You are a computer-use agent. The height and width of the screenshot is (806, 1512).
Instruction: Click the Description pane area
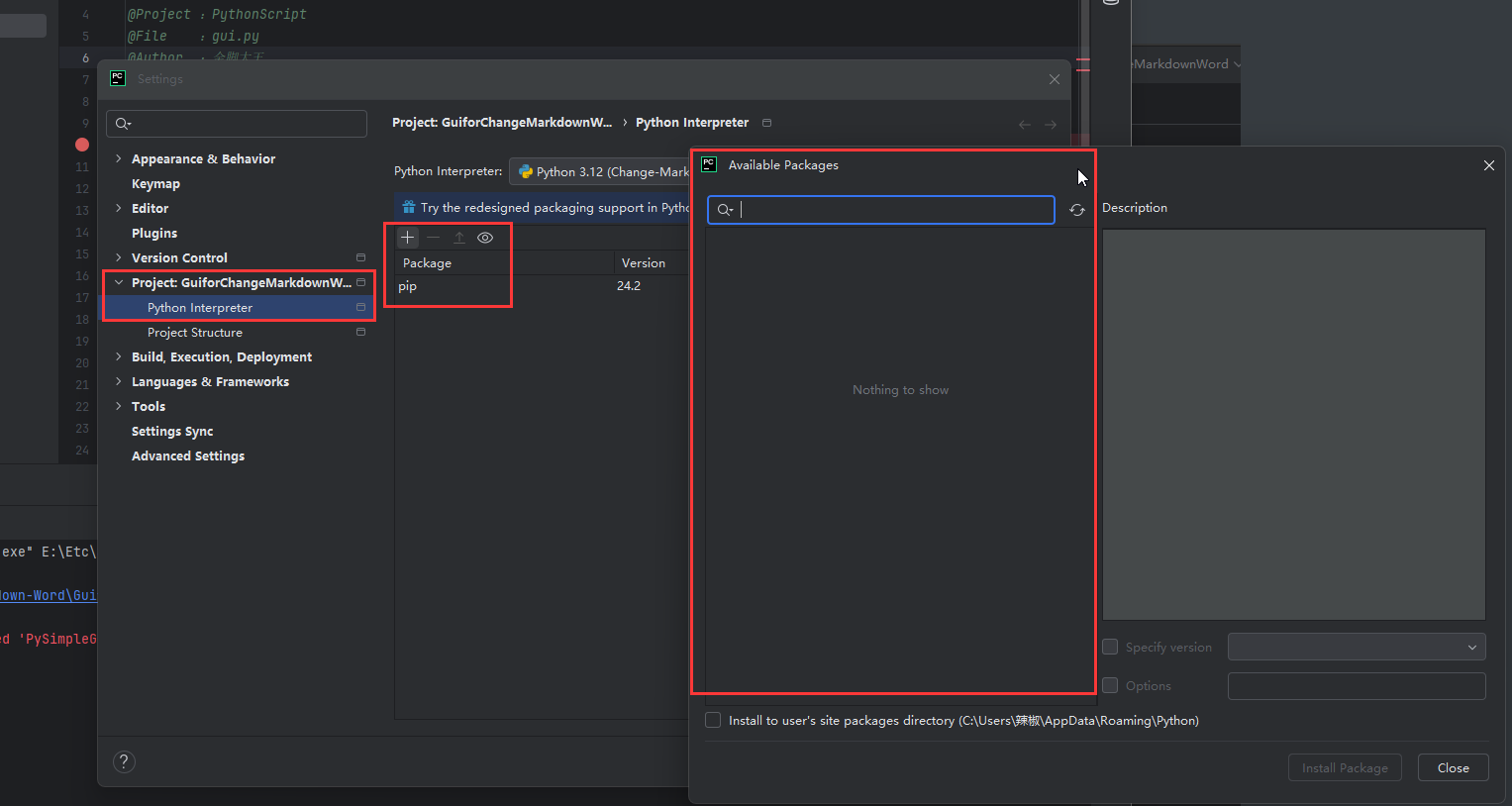(x=1294, y=425)
